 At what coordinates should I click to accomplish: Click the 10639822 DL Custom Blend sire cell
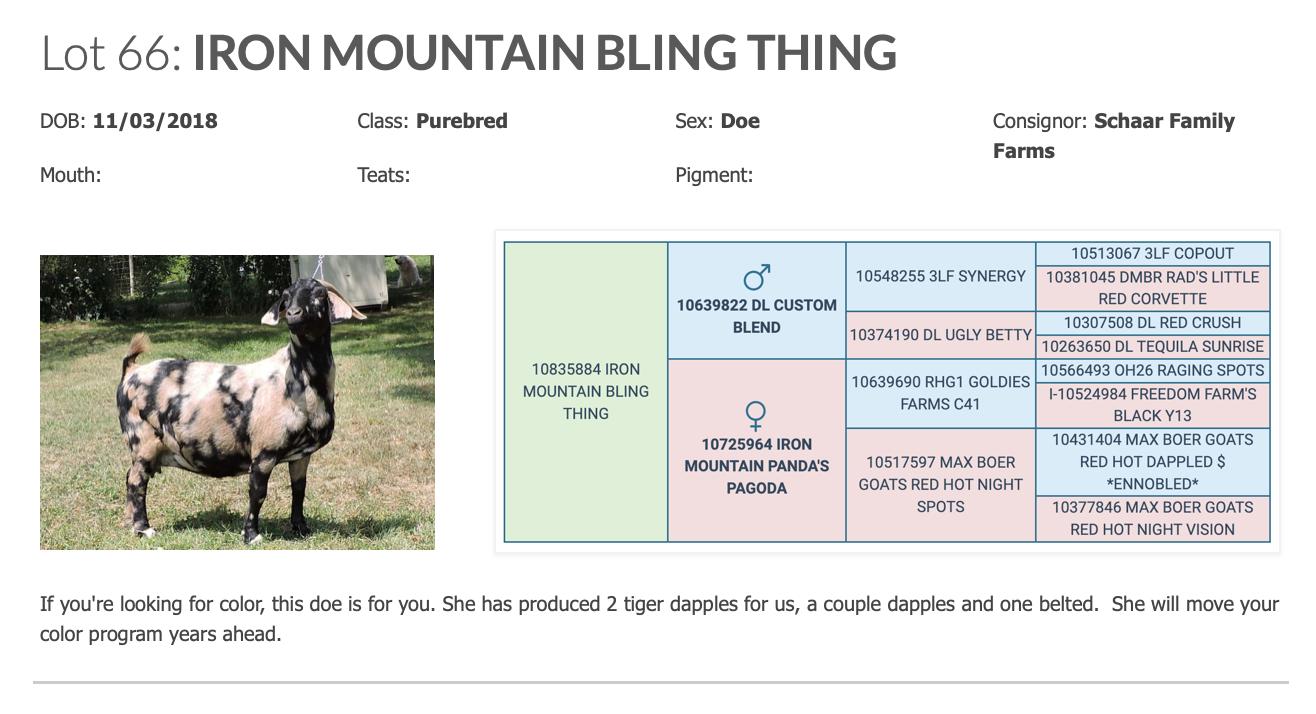pyautogui.click(x=757, y=301)
